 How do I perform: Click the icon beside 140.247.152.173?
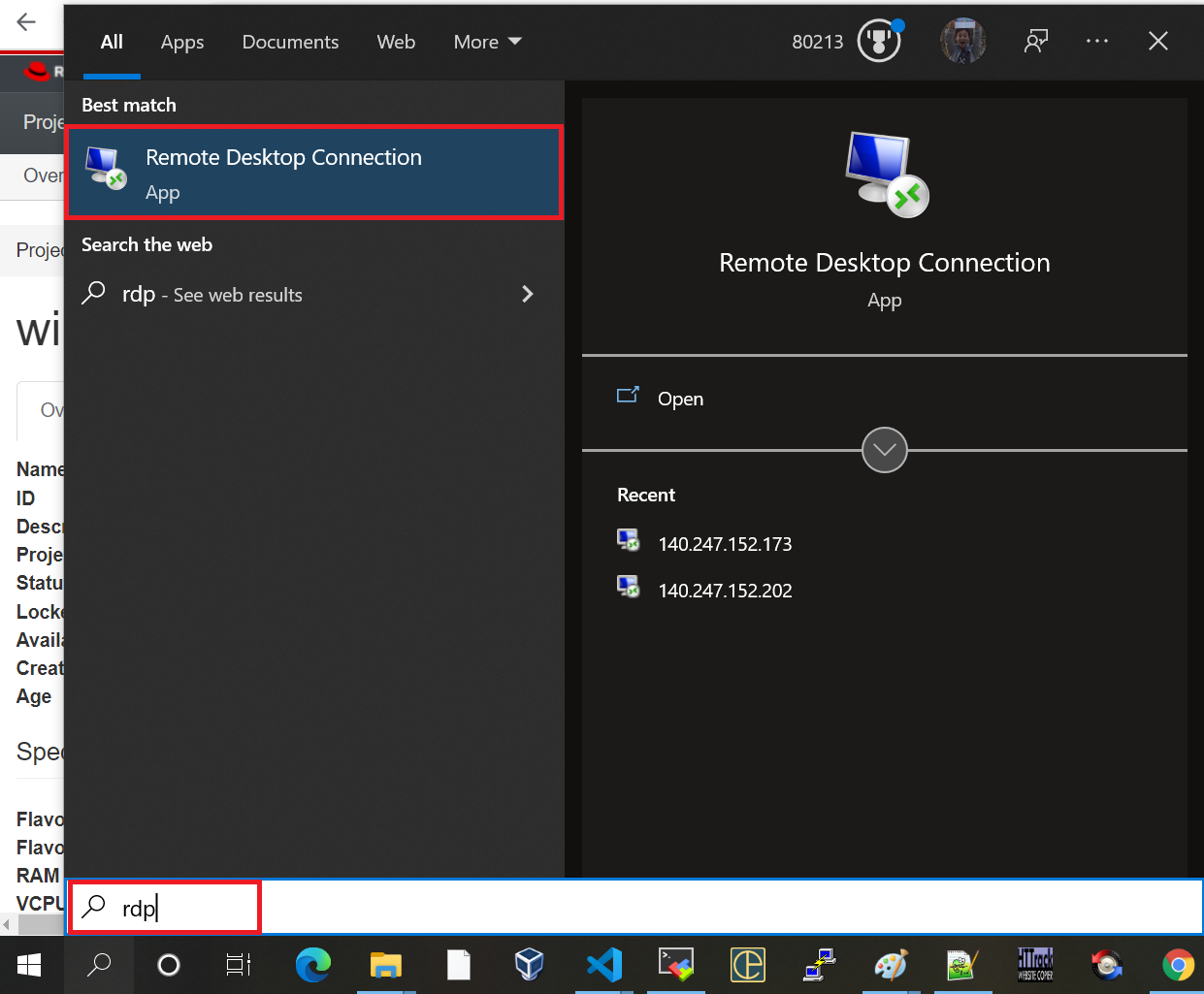629,540
